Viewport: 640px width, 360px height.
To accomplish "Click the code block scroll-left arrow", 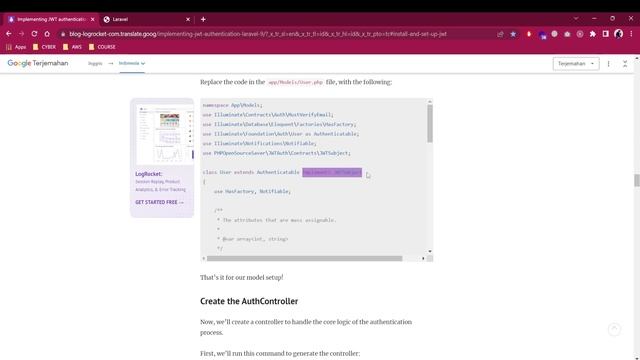I will pos(204,258).
